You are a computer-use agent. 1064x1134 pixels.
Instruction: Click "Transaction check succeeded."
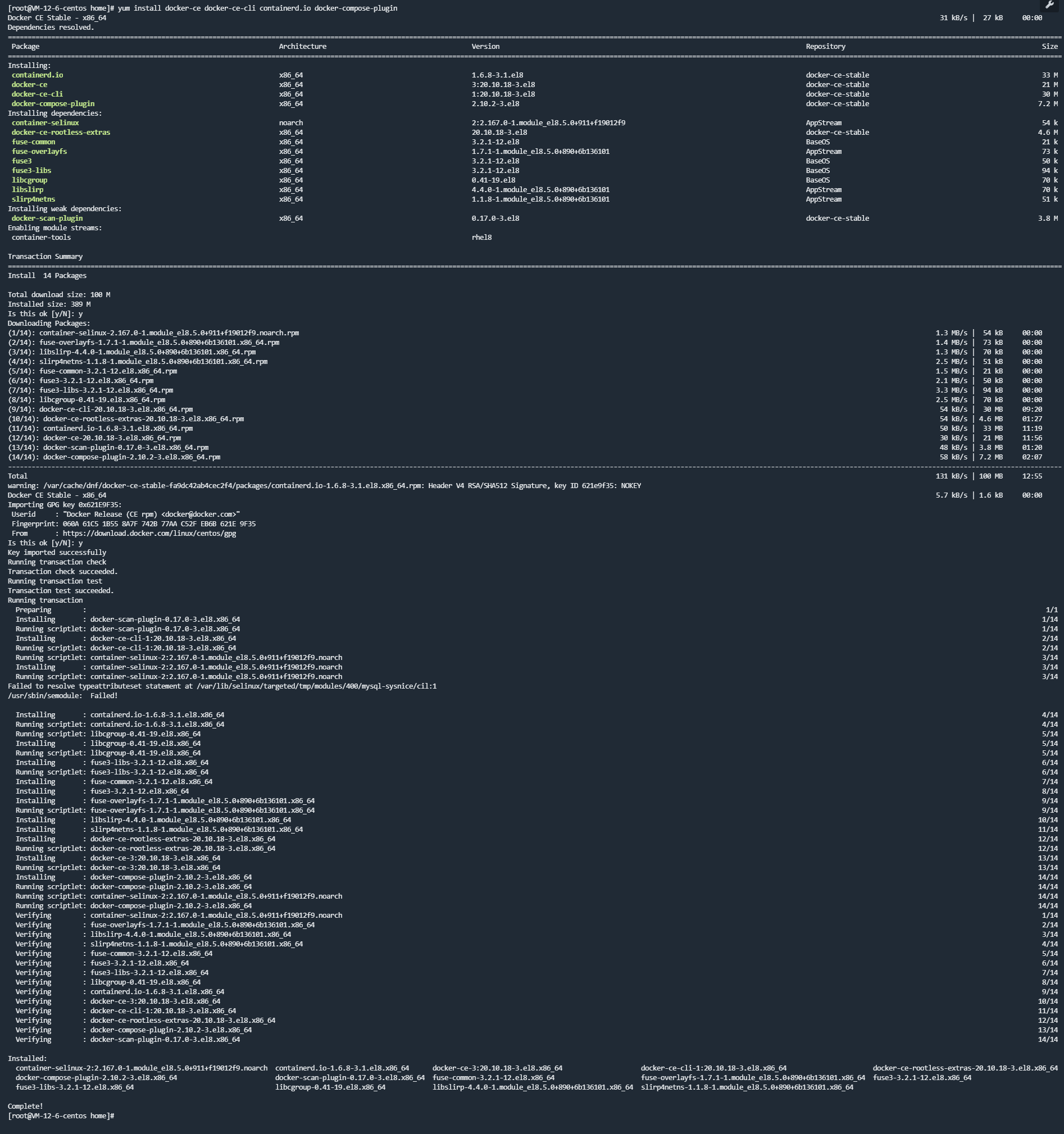tap(63, 572)
